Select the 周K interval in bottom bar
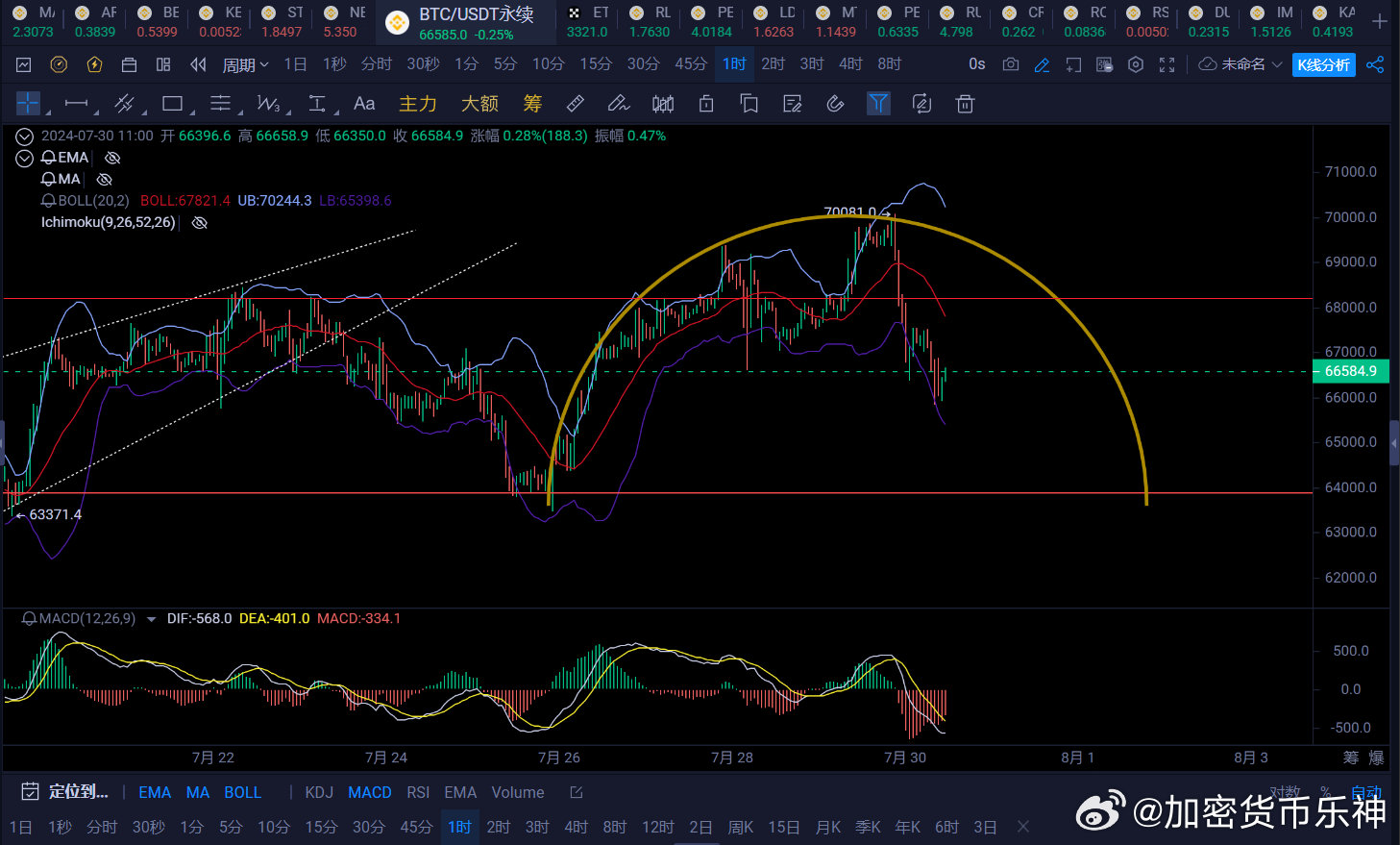1400x845 pixels. 741,827
